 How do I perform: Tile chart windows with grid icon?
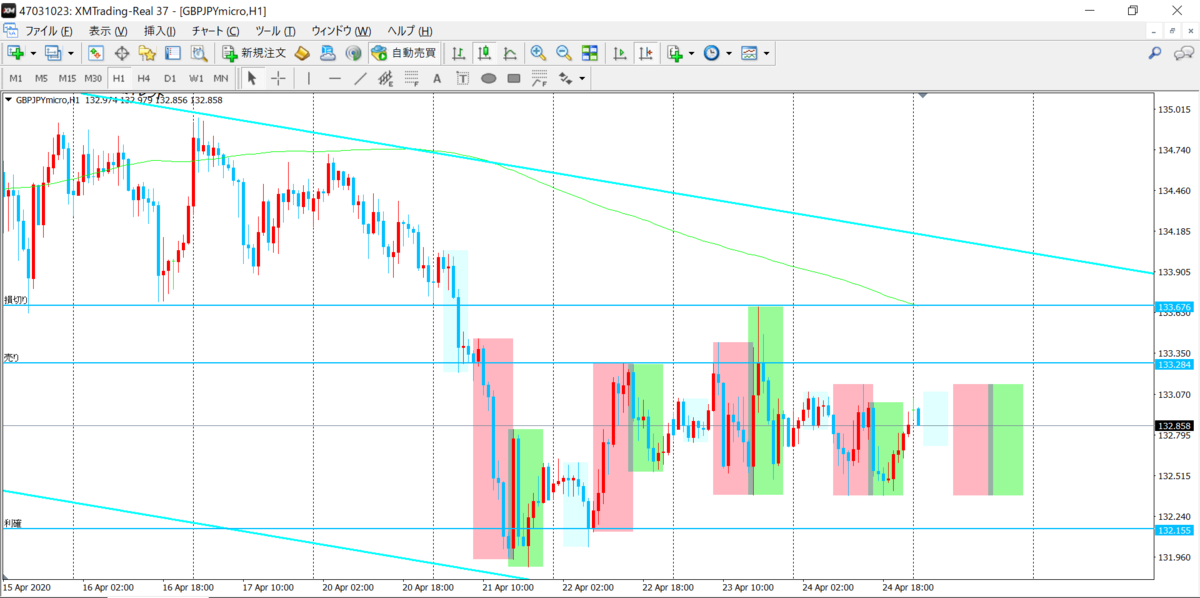(x=590, y=53)
